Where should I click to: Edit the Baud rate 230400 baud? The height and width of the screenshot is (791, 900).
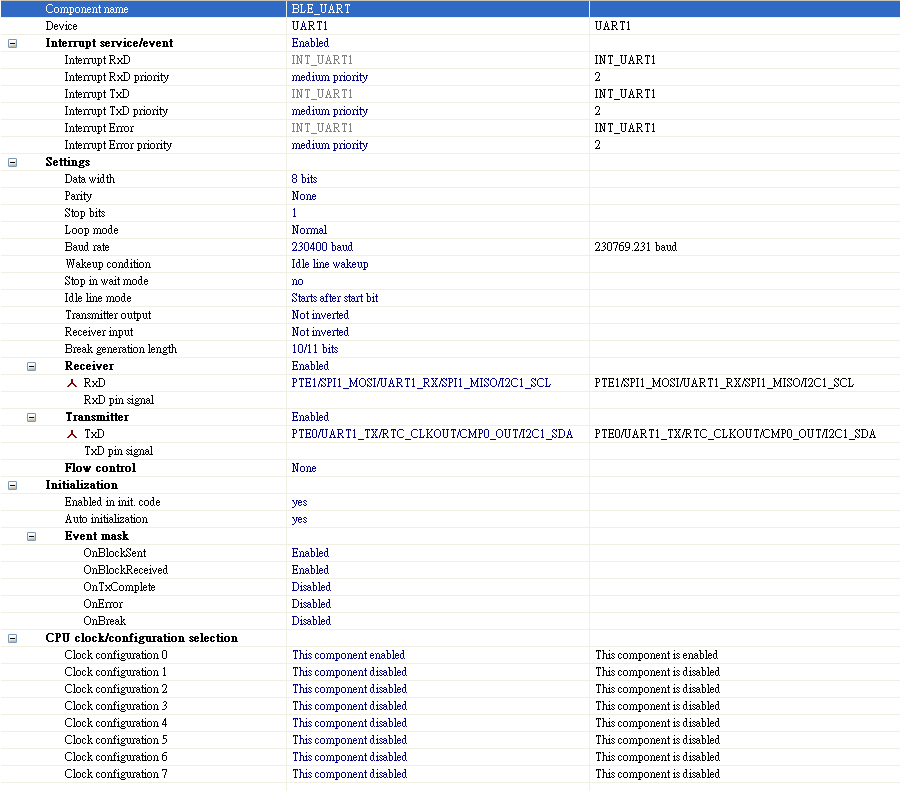pos(322,247)
